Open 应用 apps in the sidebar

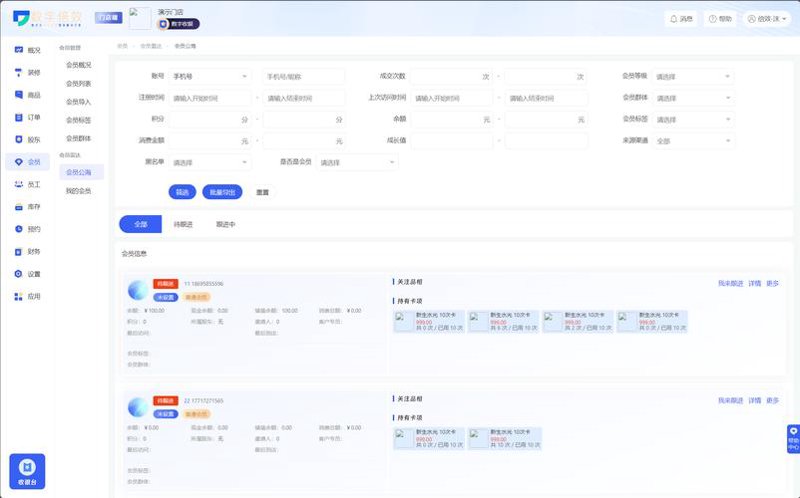pos(27,296)
